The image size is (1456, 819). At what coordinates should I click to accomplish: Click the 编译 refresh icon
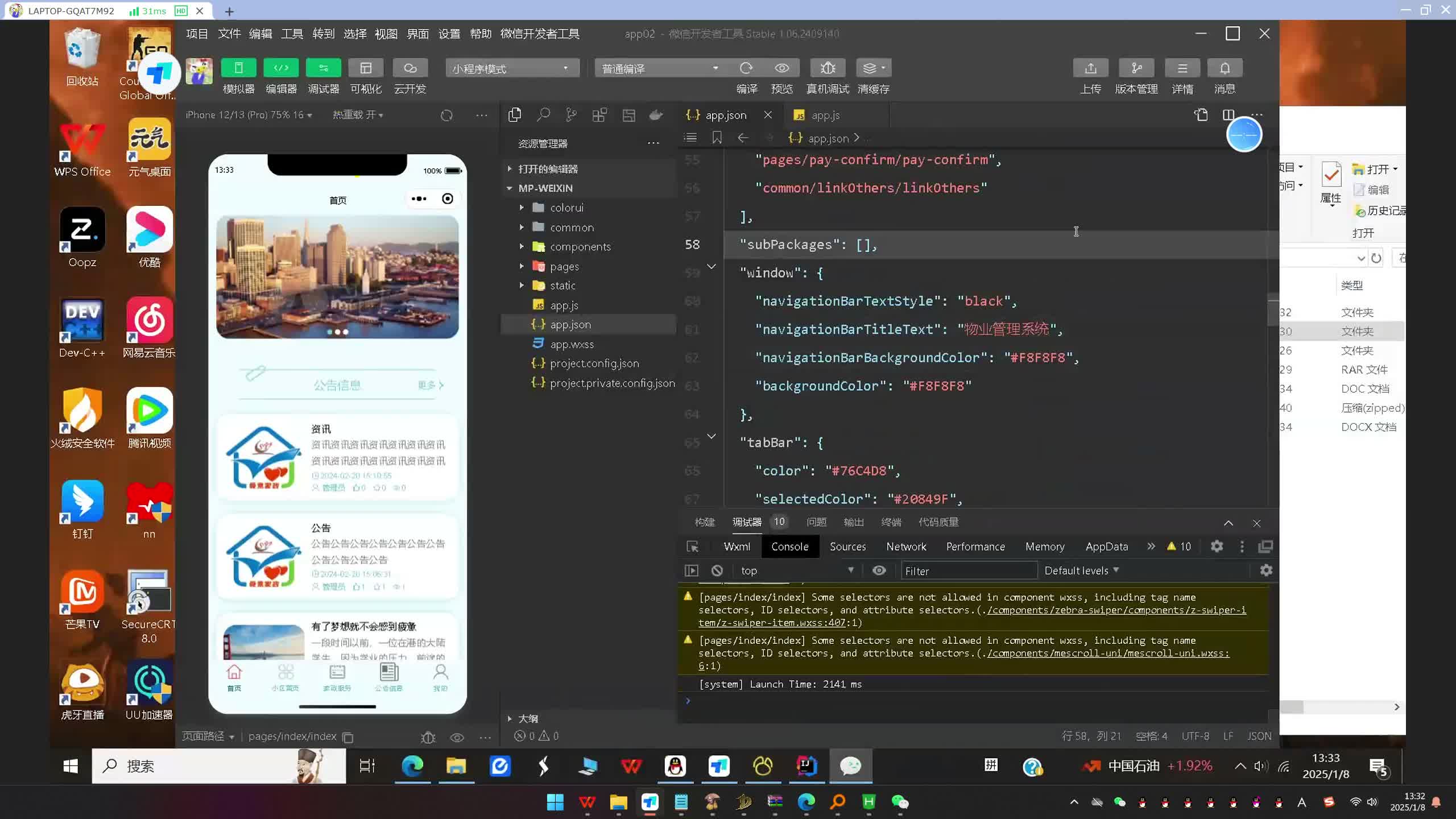tap(746, 68)
